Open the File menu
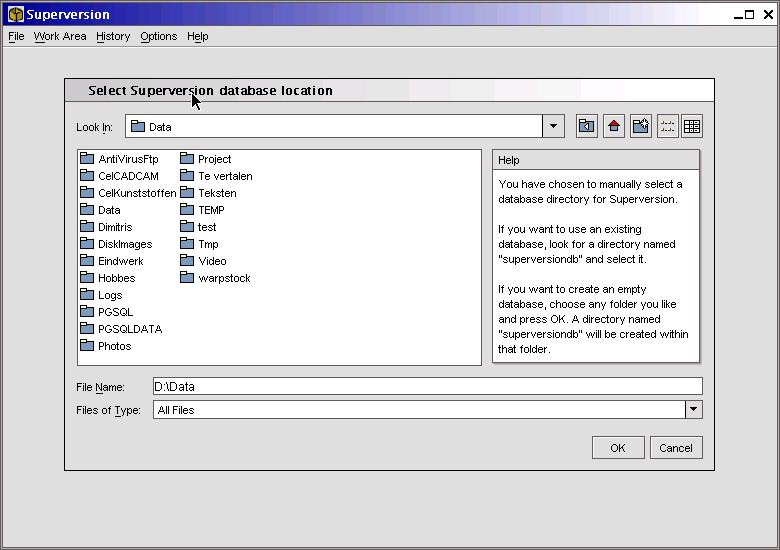This screenshot has width=780, height=550. click(16, 36)
